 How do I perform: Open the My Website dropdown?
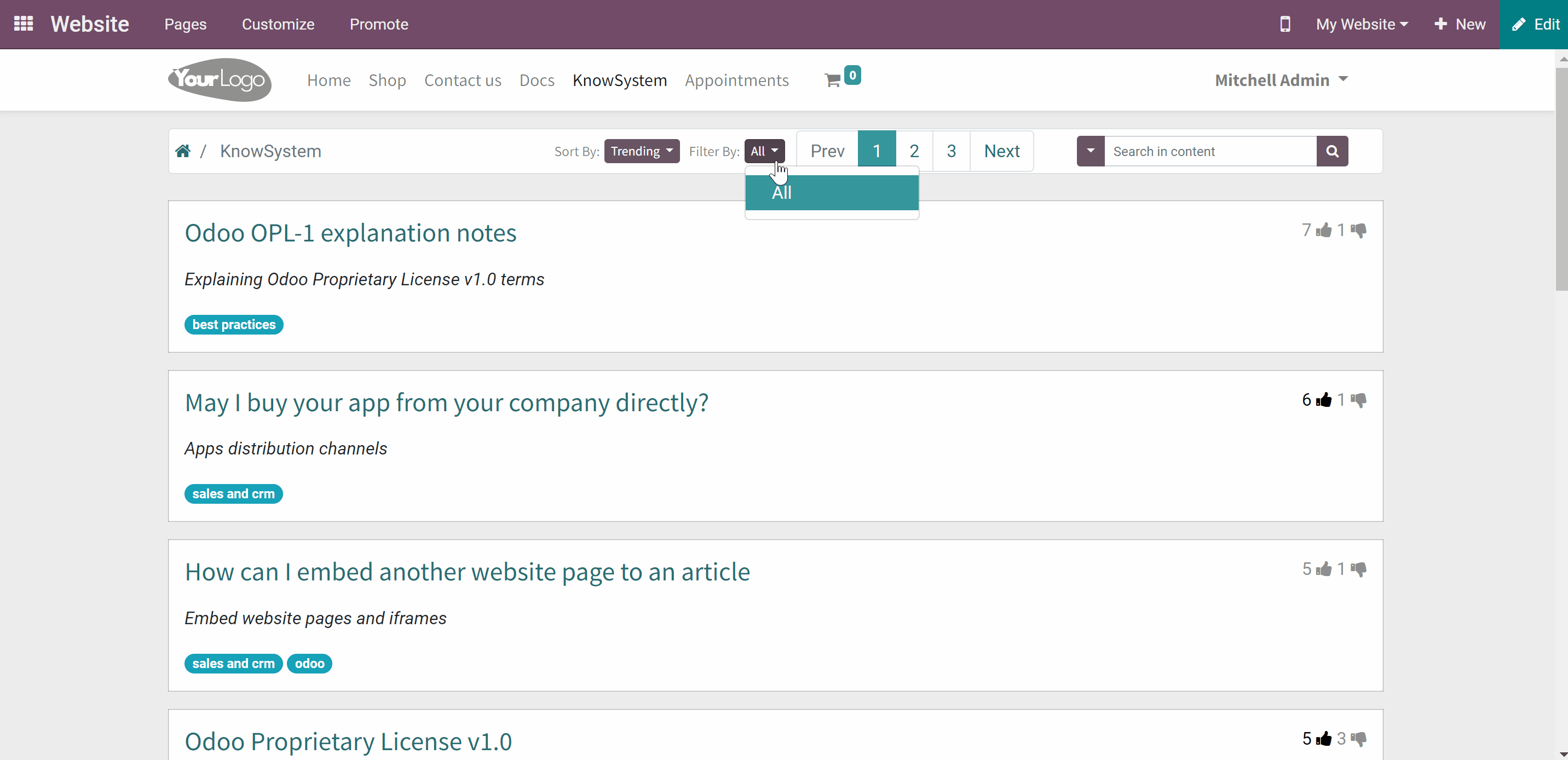(1362, 24)
